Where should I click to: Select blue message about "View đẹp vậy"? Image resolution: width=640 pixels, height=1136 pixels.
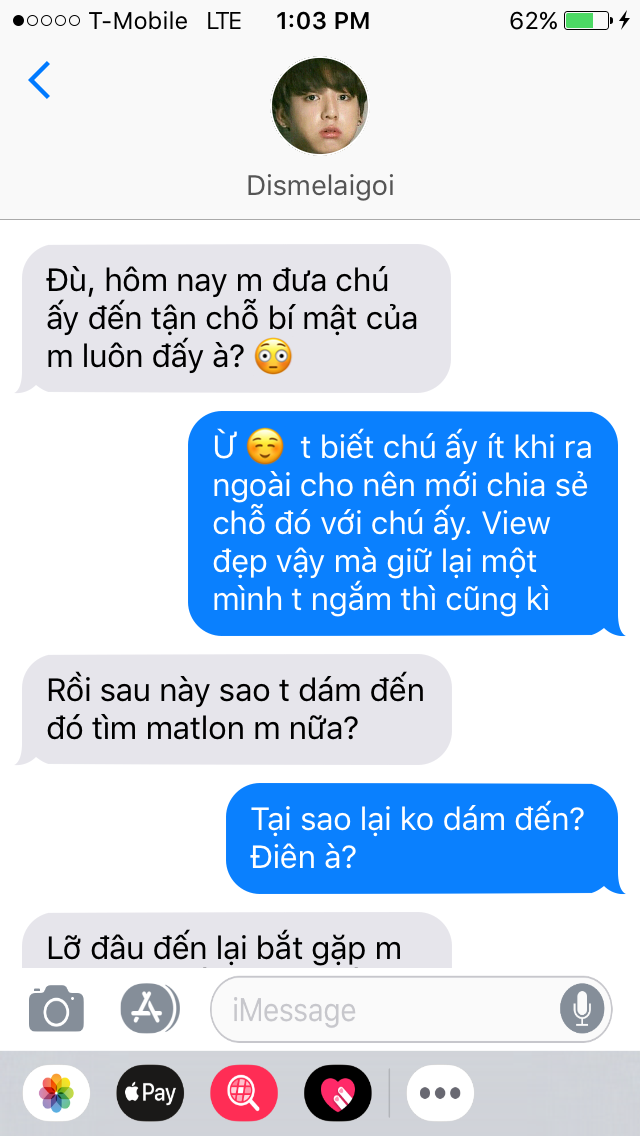click(406, 523)
